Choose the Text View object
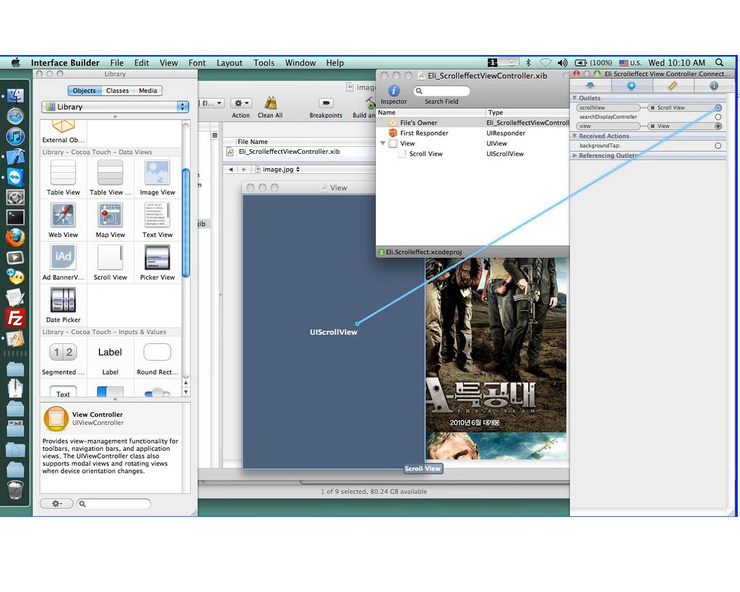The width and height of the screenshot is (740, 592). (x=157, y=220)
